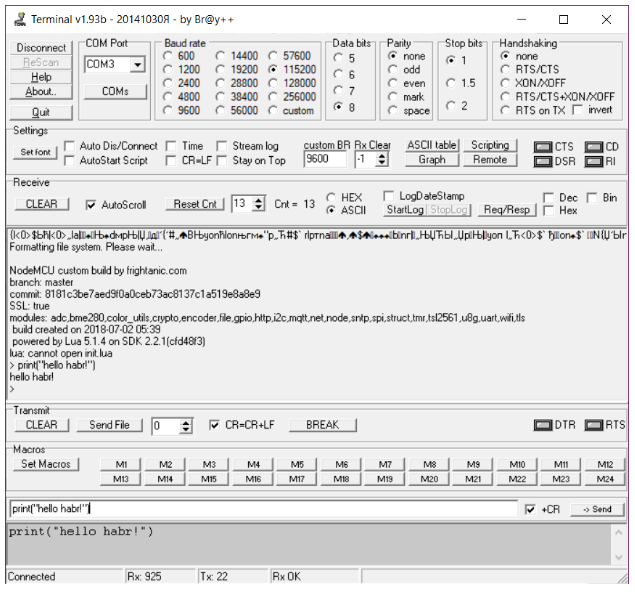Click the COMs button

coord(115,92)
